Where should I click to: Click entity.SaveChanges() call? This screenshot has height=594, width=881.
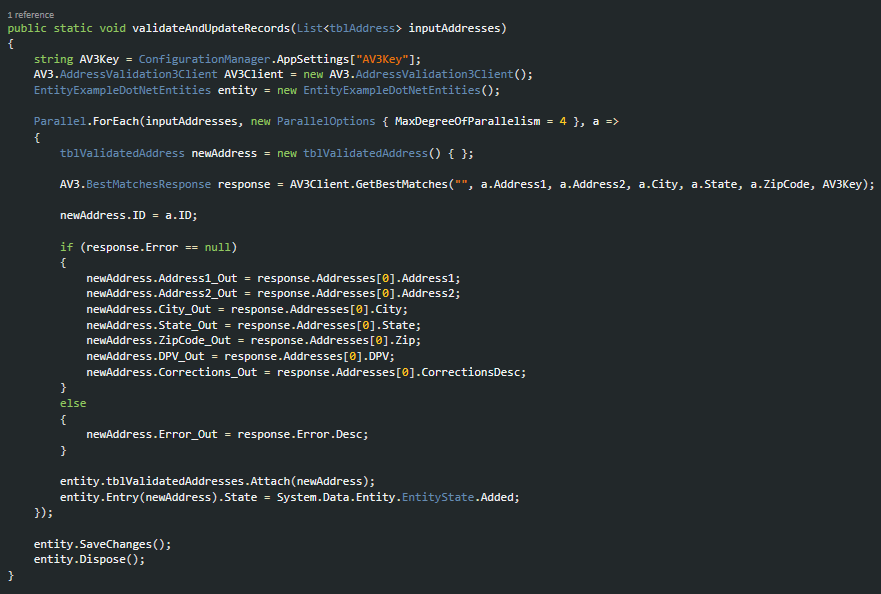(x=102, y=544)
